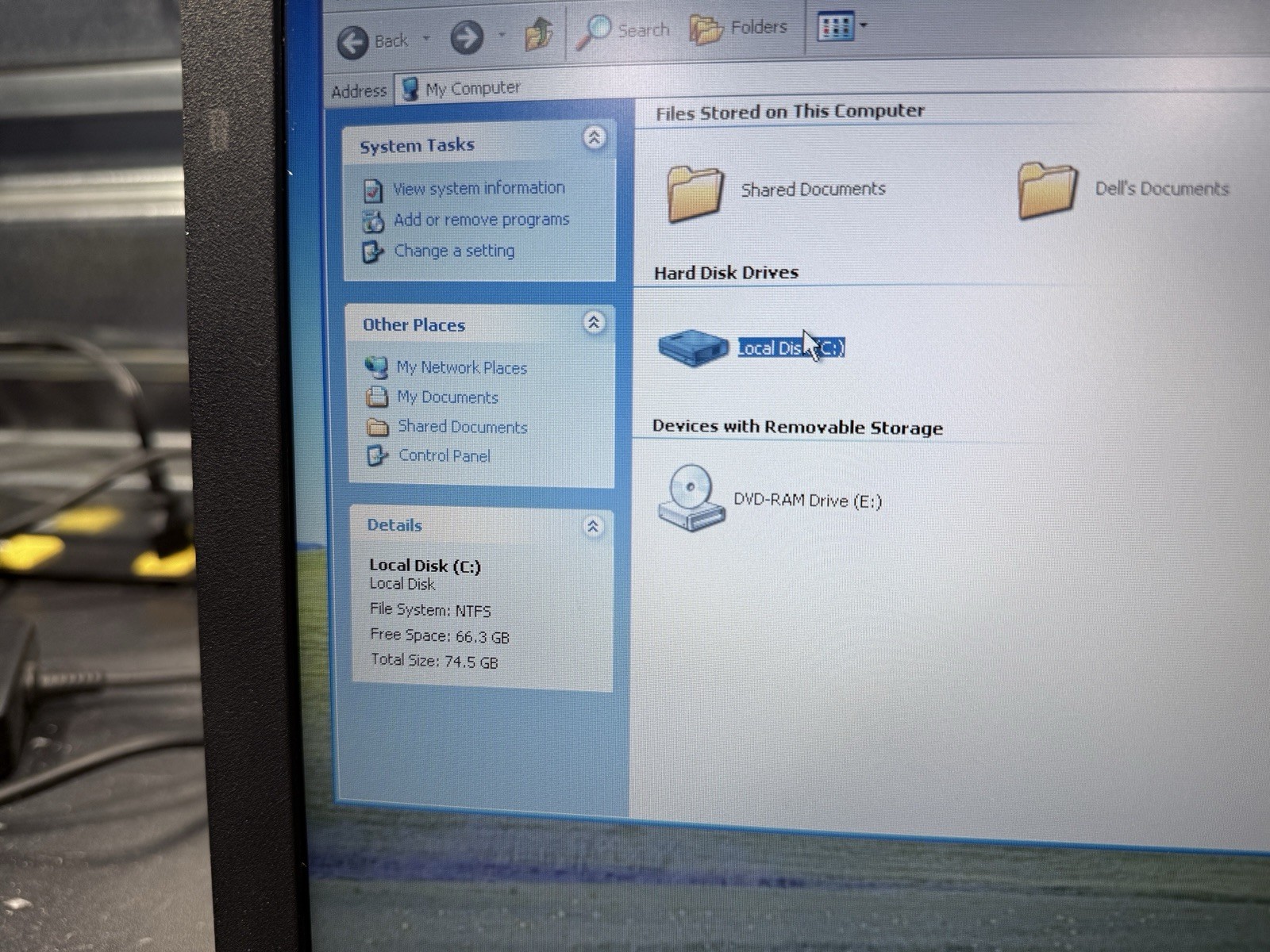Click the Add or remove programs icon

(x=373, y=221)
